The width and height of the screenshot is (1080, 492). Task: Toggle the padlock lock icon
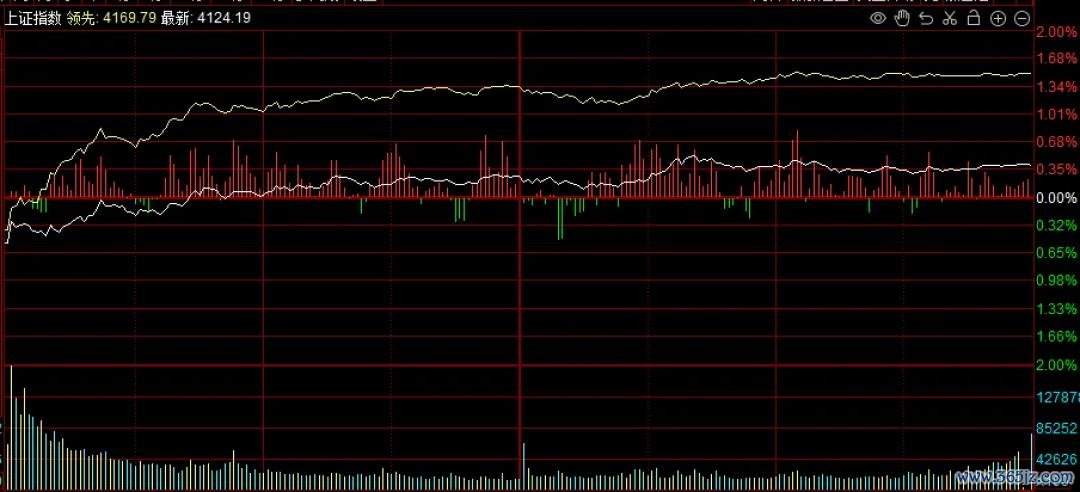coord(973,18)
